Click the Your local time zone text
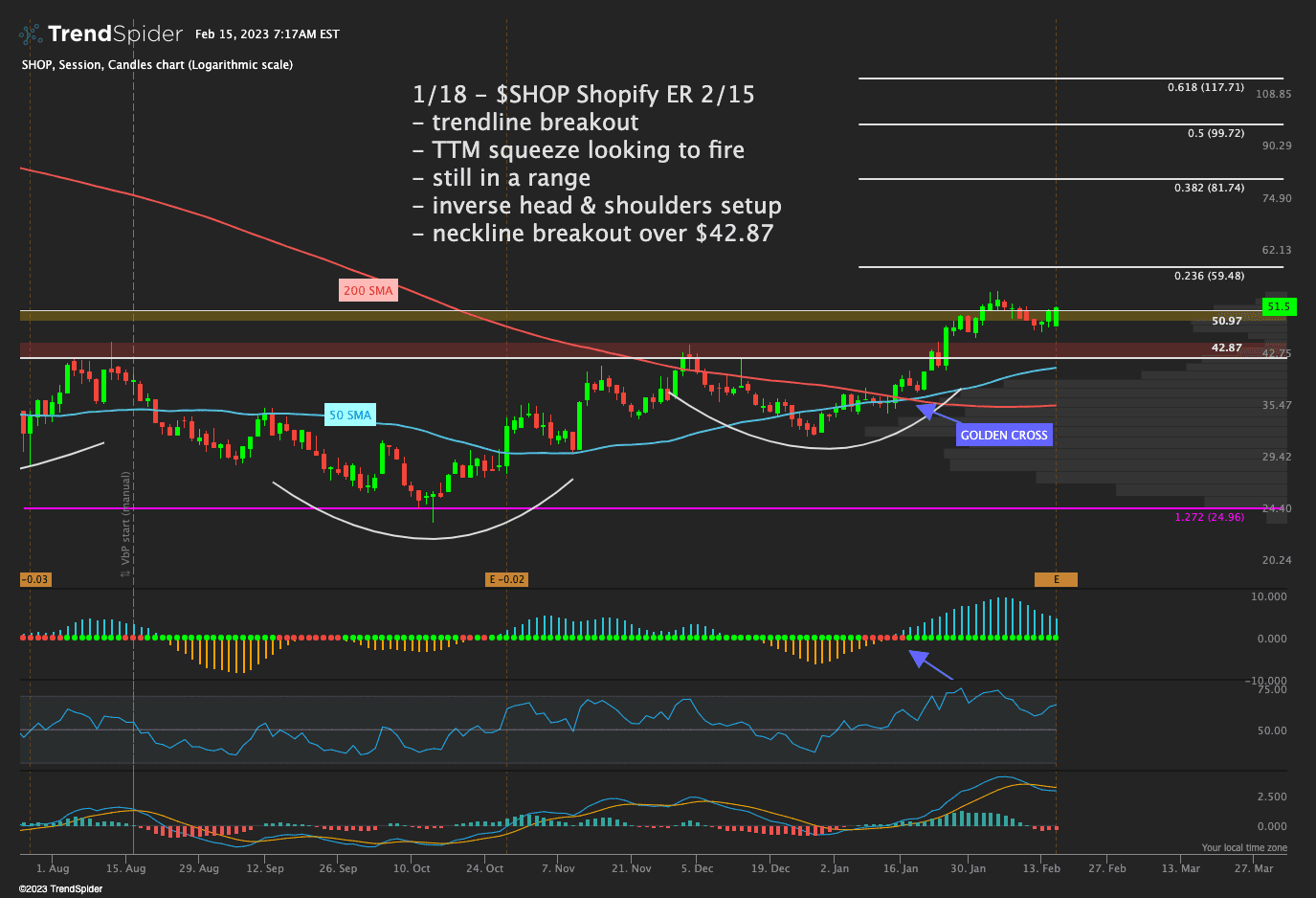1316x898 pixels. tap(1244, 847)
